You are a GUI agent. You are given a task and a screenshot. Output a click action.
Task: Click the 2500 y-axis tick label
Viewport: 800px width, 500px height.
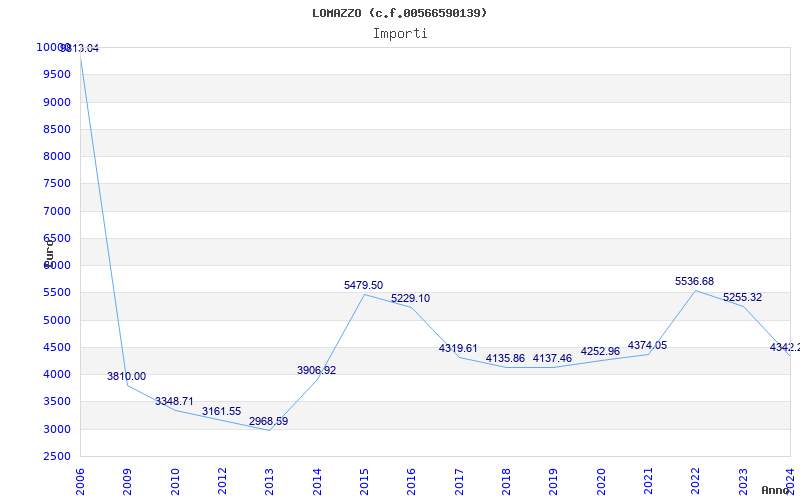(x=56, y=457)
